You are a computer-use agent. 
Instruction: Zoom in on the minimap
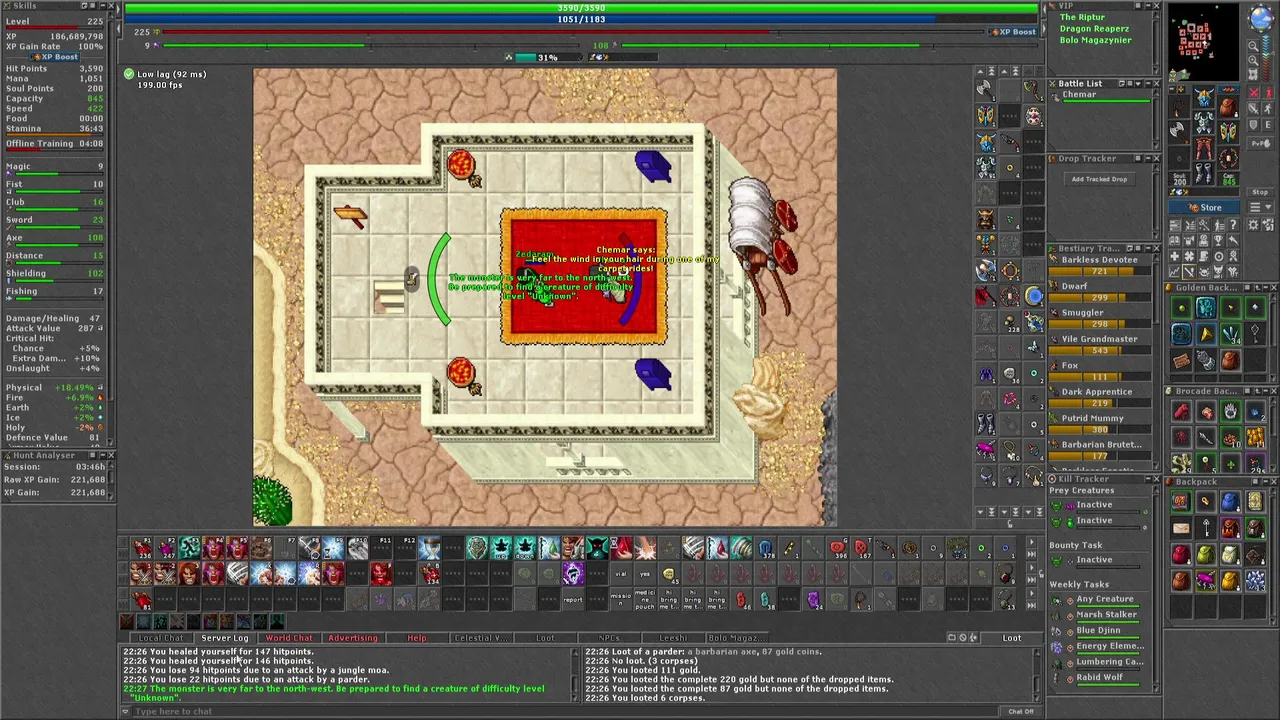coord(1253,61)
